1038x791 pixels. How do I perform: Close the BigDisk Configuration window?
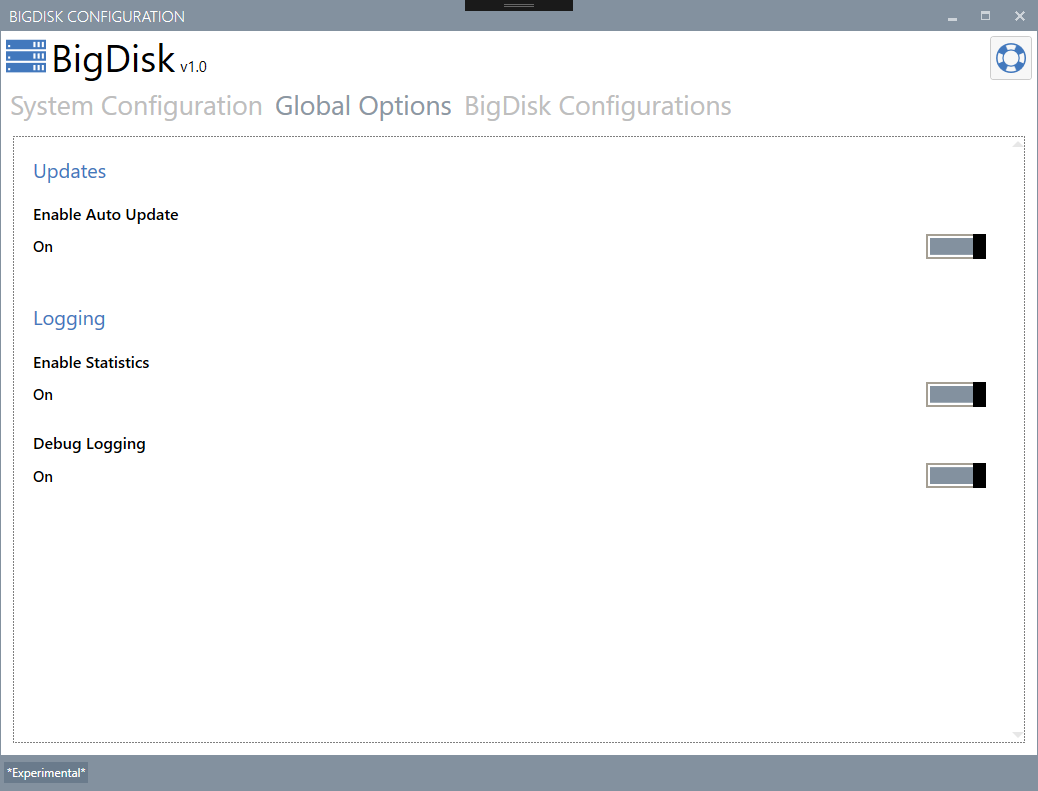(x=1019, y=16)
